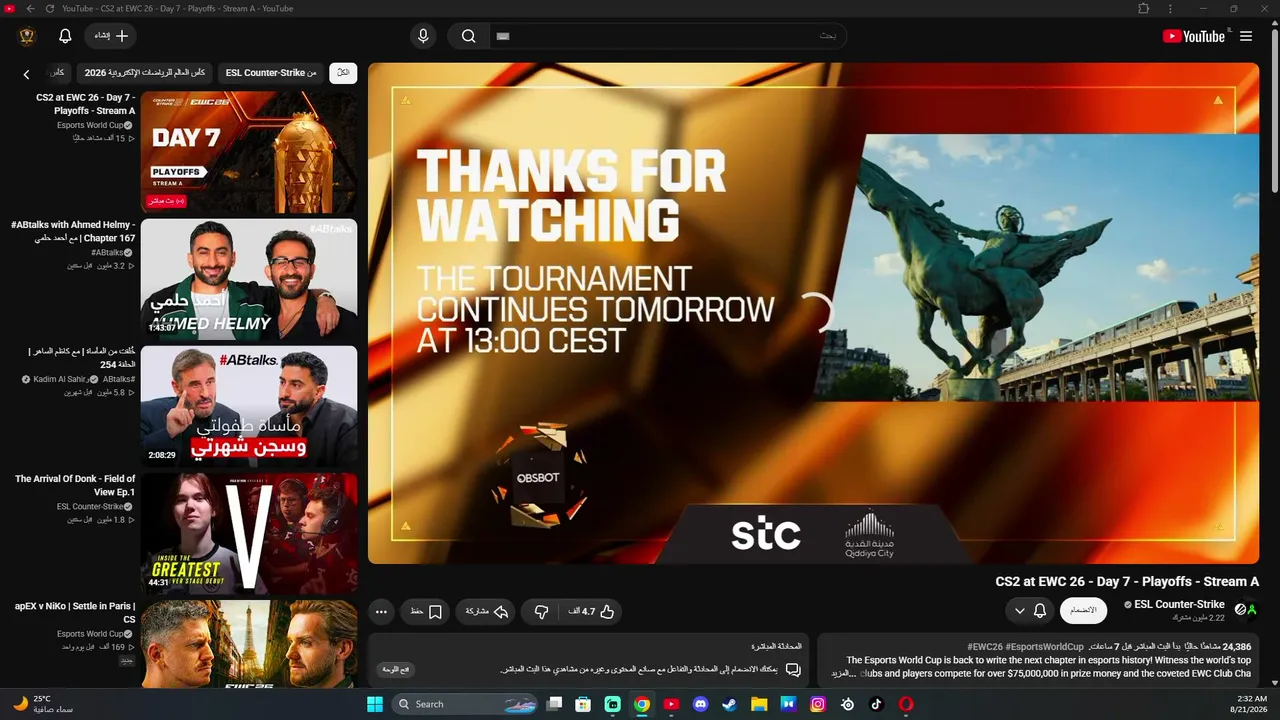Image resolution: width=1280 pixels, height=720 pixels.
Task: Expand subscription notification options chevron
Action: tap(1020, 611)
